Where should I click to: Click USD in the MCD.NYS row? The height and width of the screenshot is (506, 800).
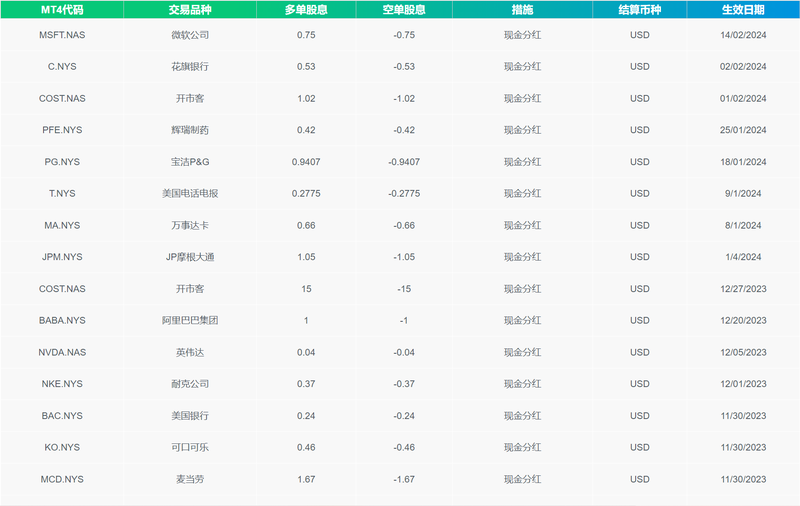[640, 479]
